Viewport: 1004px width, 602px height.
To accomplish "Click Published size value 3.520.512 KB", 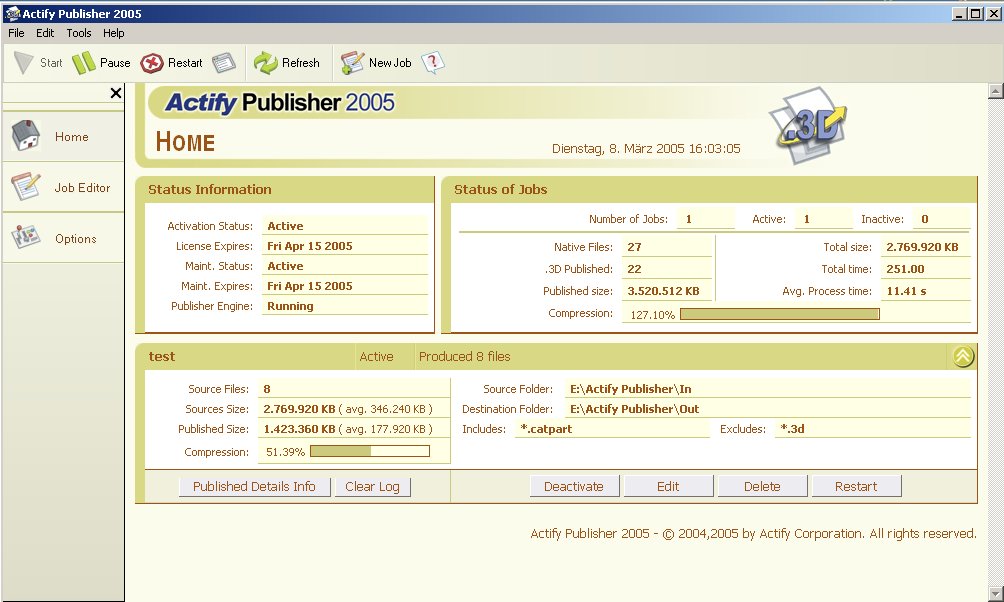I will click(x=663, y=291).
